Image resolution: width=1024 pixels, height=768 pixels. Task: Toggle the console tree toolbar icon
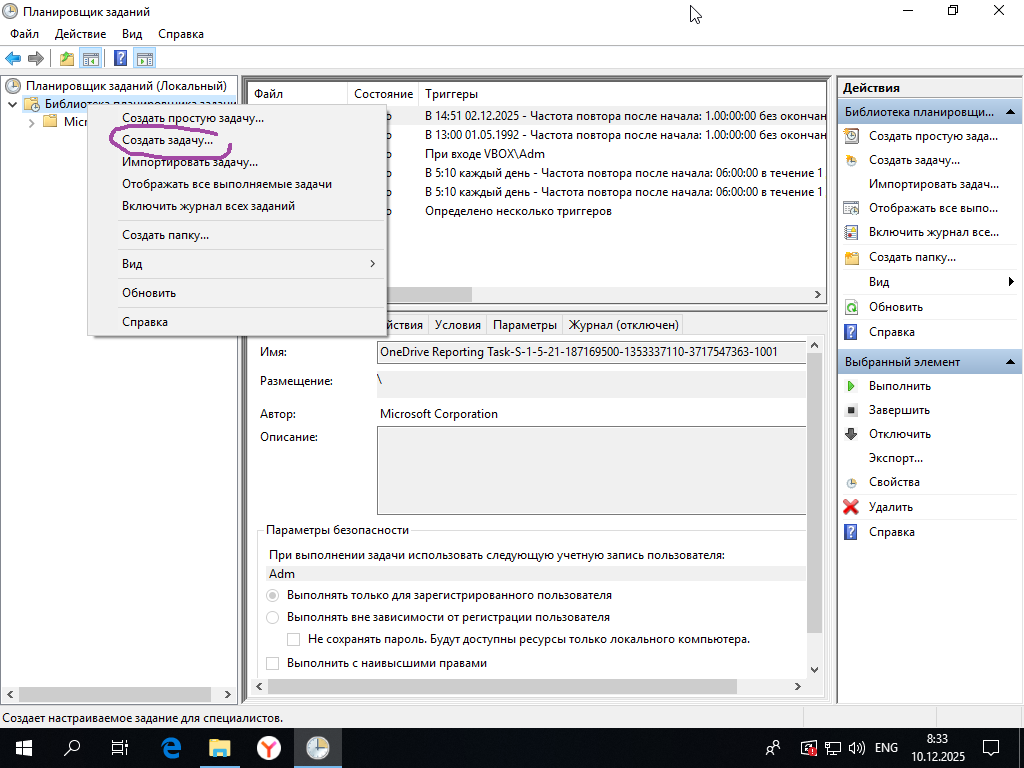(90, 58)
